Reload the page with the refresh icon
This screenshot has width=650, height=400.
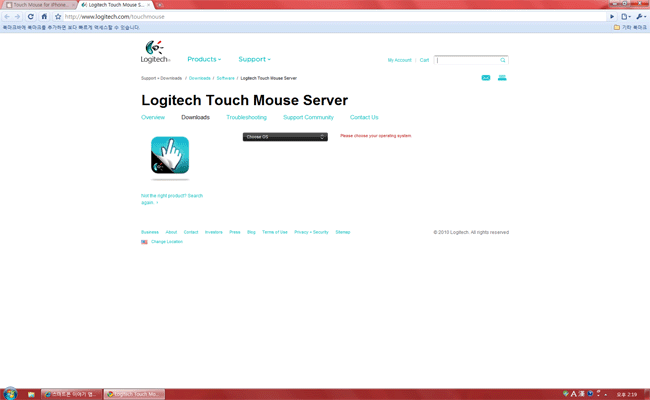pos(31,17)
